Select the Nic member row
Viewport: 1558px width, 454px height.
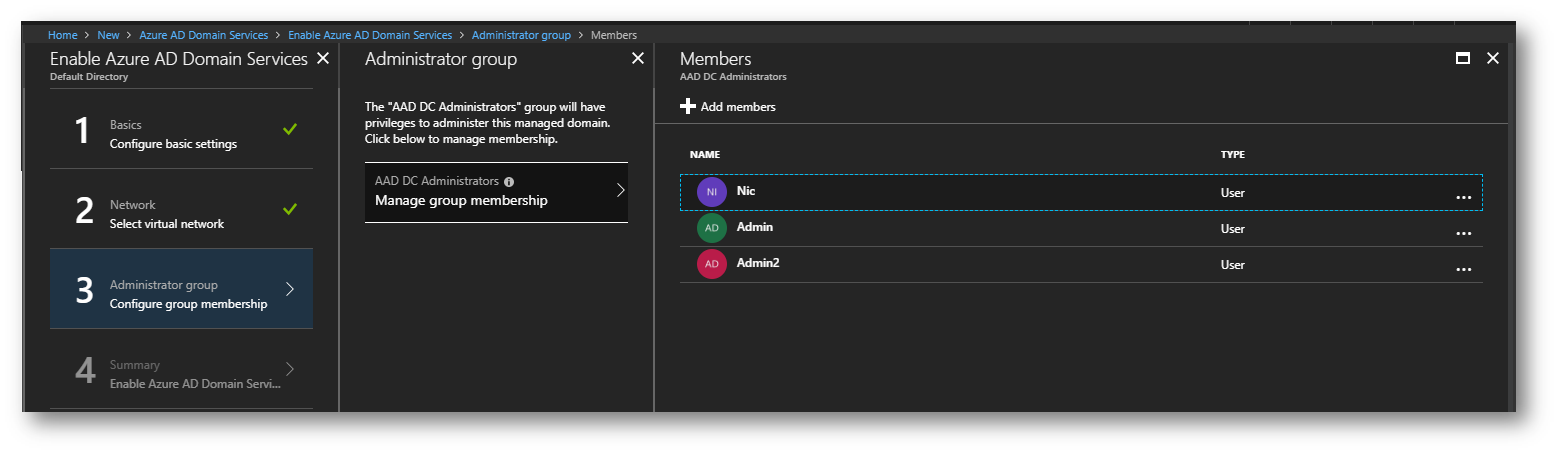(1081, 193)
